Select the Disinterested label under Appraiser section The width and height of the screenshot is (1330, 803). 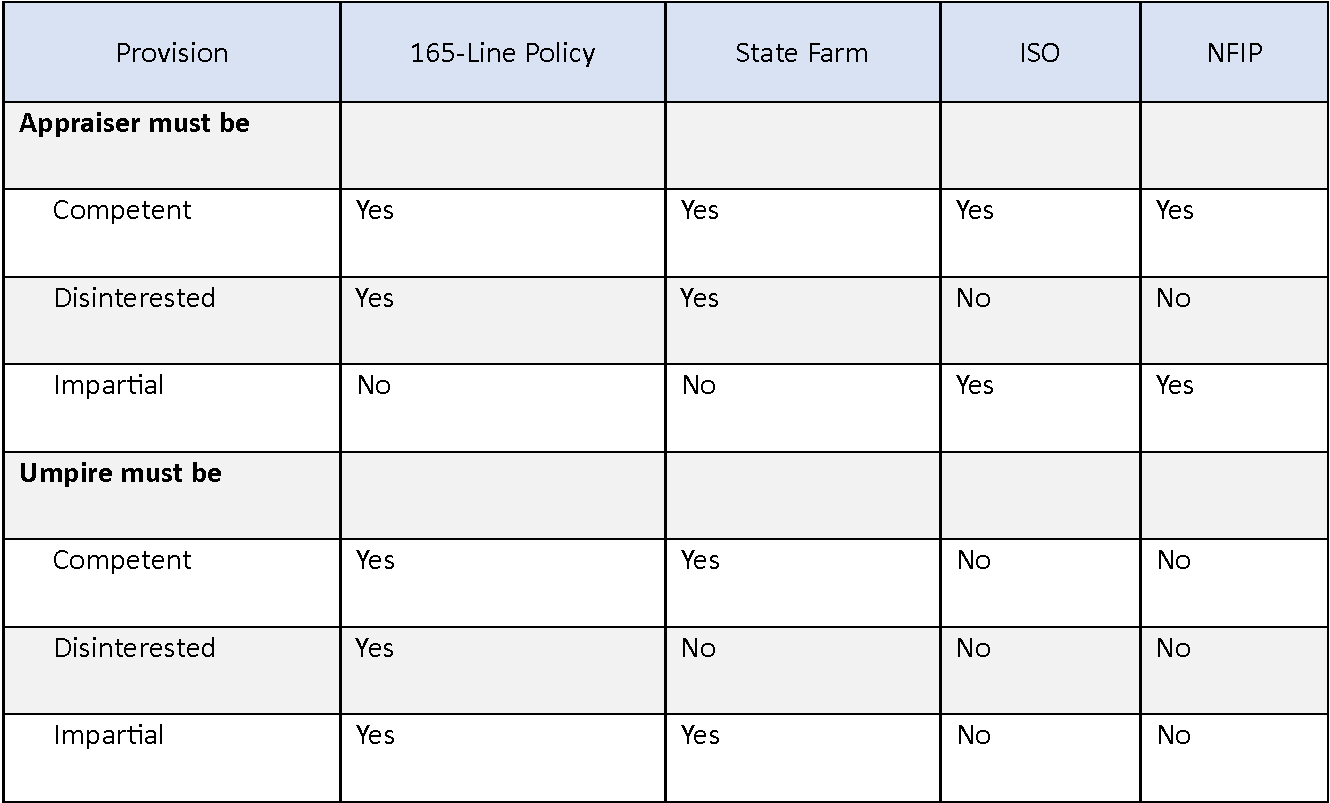click(134, 298)
